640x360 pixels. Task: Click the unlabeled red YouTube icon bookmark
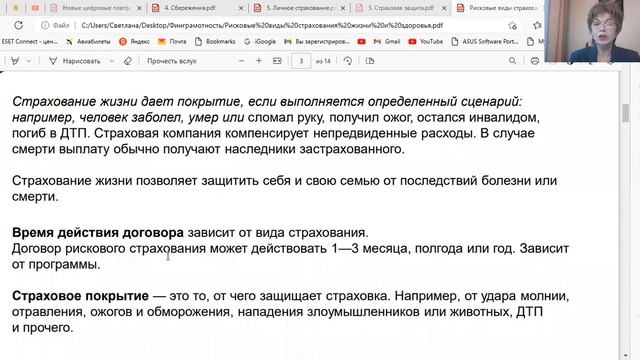click(361, 41)
